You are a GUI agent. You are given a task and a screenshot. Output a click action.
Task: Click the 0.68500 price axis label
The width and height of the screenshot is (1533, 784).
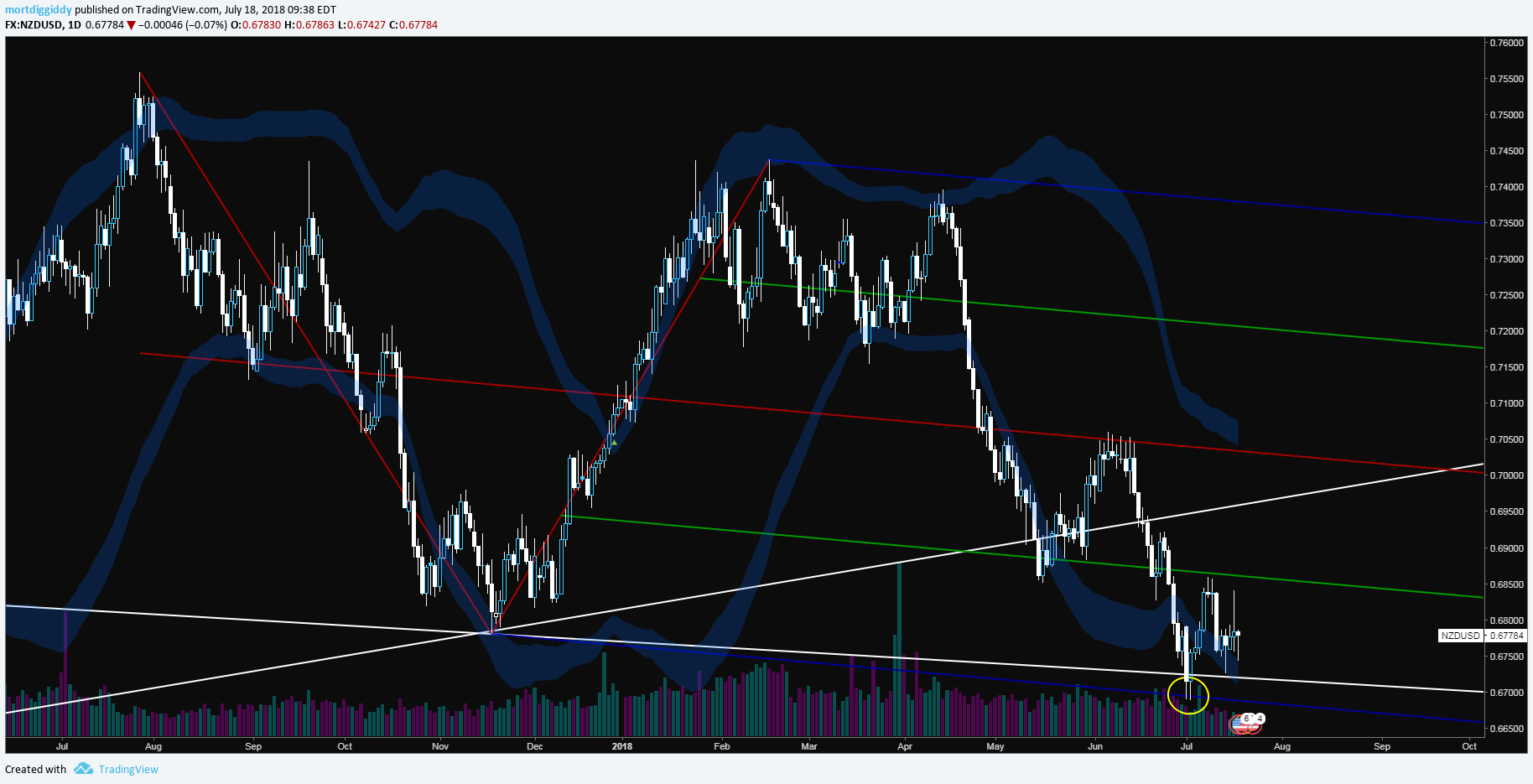(x=1506, y=584)
